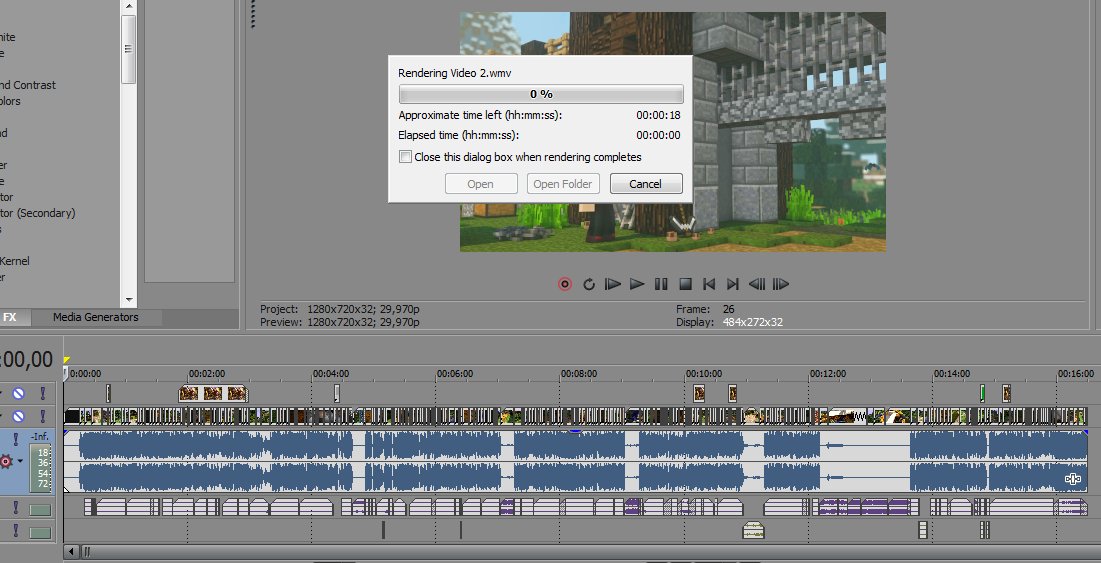Open the dropdown beside the arm record icon
This screenshot has width=1101, height=563.
[20, 461]
